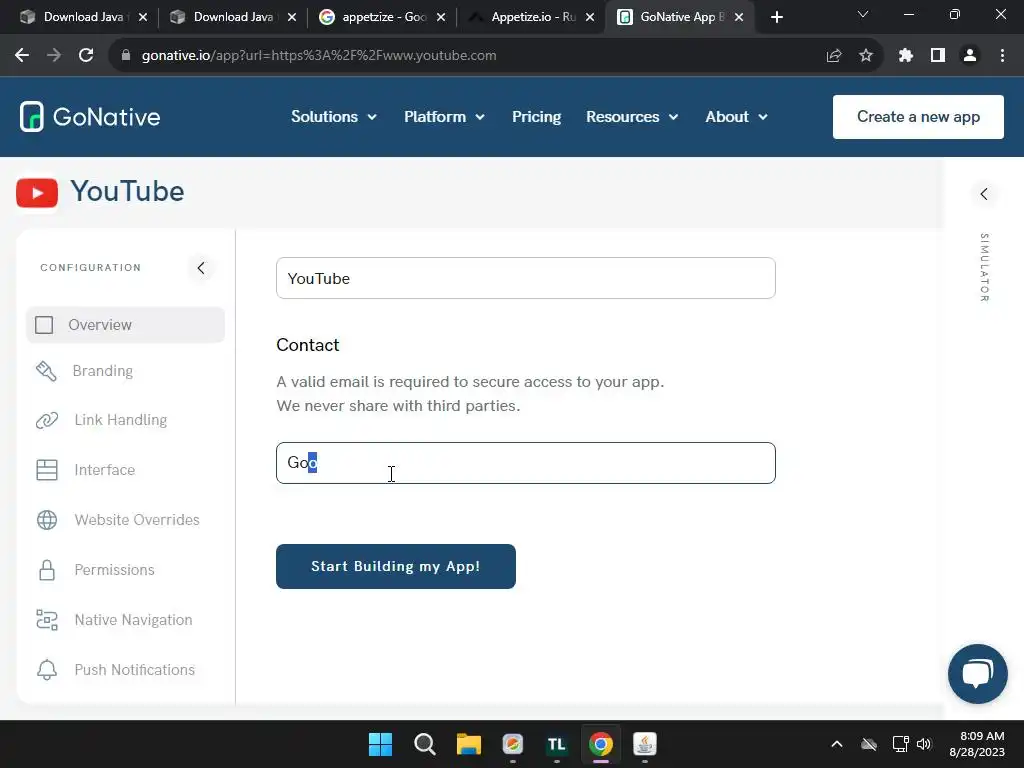This screenshot has height=768, width=1024.
Task: Expand the Platform dropdown menu
Action: click(444, 117)
